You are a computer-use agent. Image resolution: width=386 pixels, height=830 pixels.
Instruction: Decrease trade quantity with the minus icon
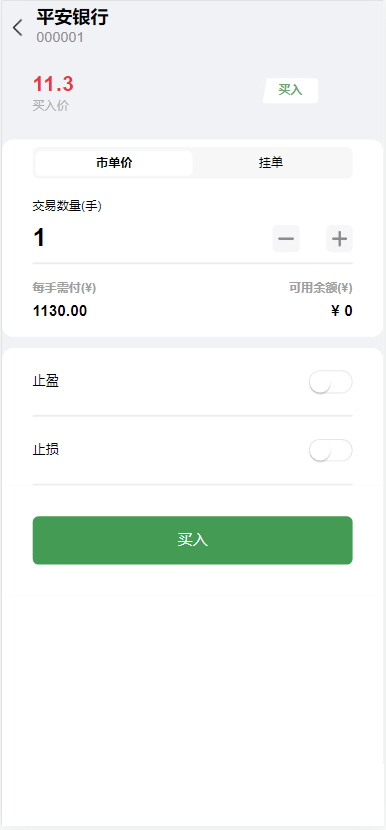coord(286,239)
